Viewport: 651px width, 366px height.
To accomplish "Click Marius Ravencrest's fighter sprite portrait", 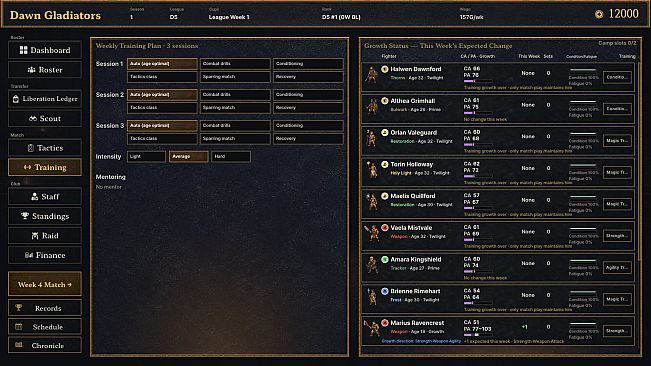I will click(372, 328).
